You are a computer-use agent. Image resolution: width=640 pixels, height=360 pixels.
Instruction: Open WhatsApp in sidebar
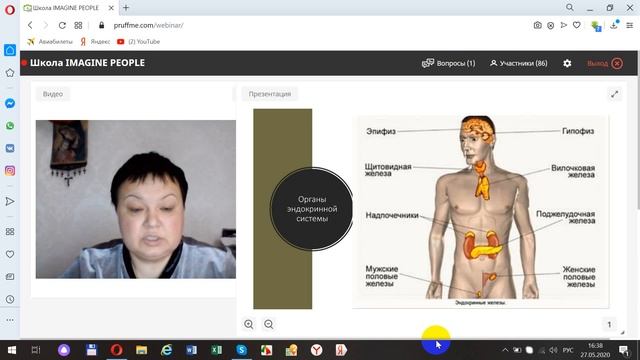pyautogui.click(x=10, y=126)
